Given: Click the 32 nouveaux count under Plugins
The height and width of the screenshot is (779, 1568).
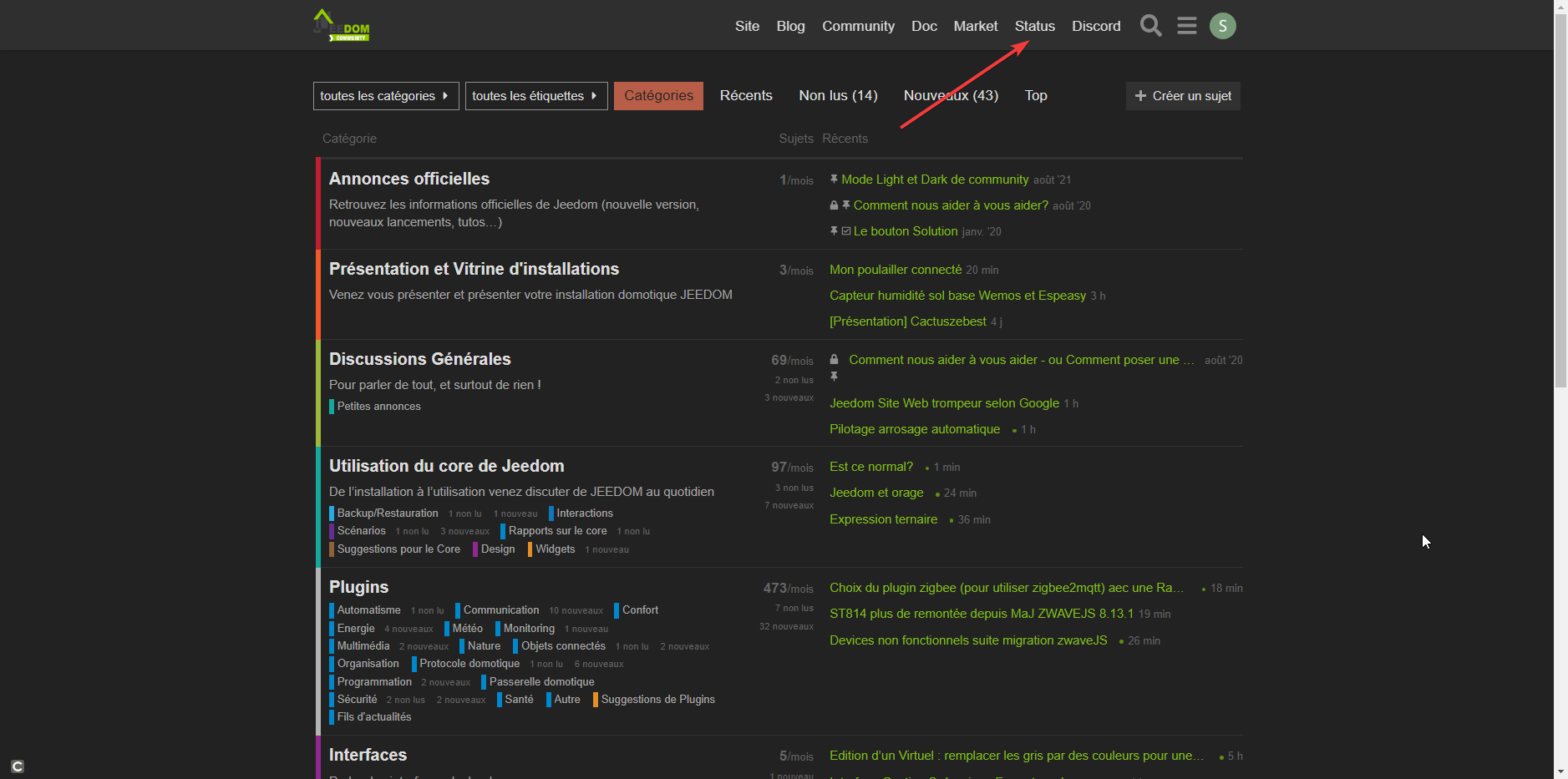Looking at the screenshot, I should [x=786, y=626].
